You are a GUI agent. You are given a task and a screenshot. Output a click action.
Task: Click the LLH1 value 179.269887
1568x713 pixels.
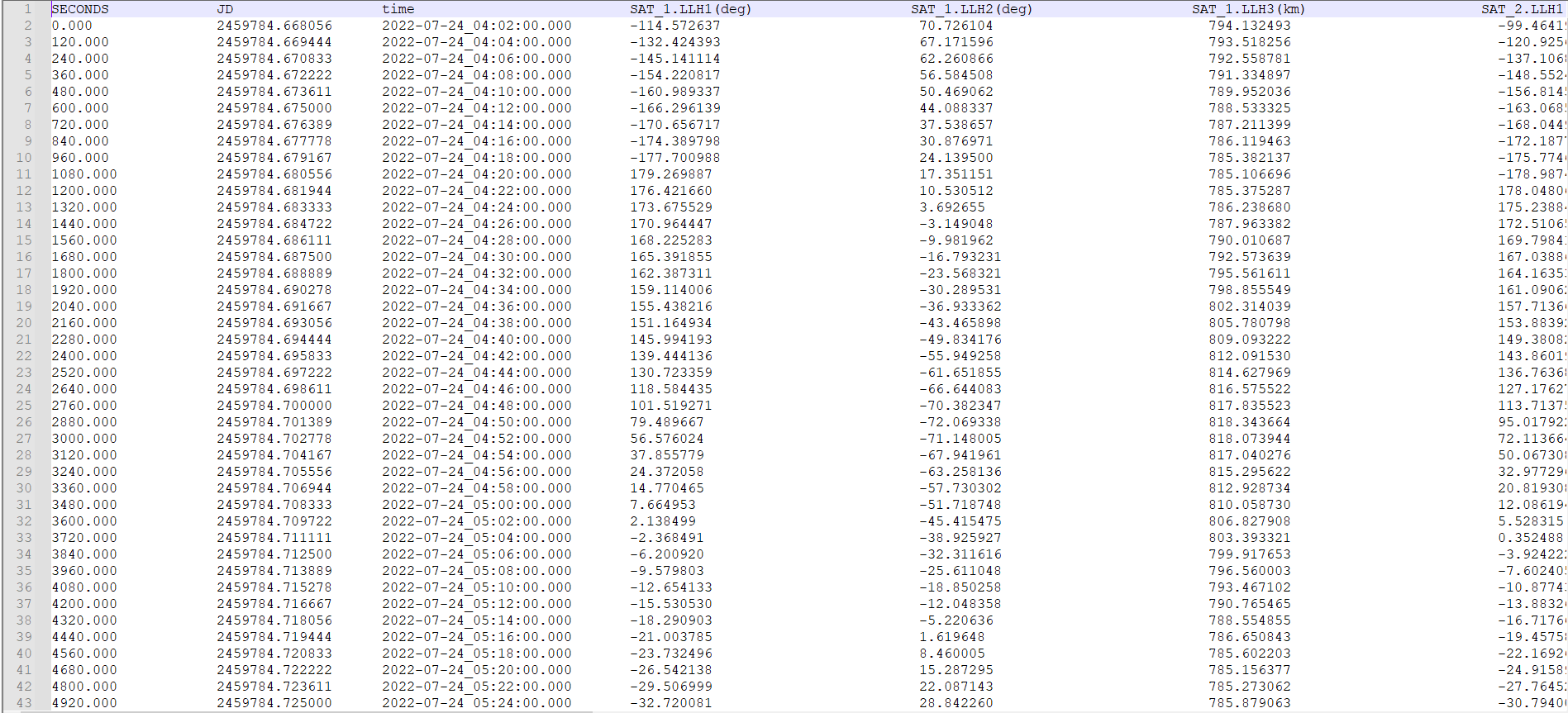click(670, 174)
